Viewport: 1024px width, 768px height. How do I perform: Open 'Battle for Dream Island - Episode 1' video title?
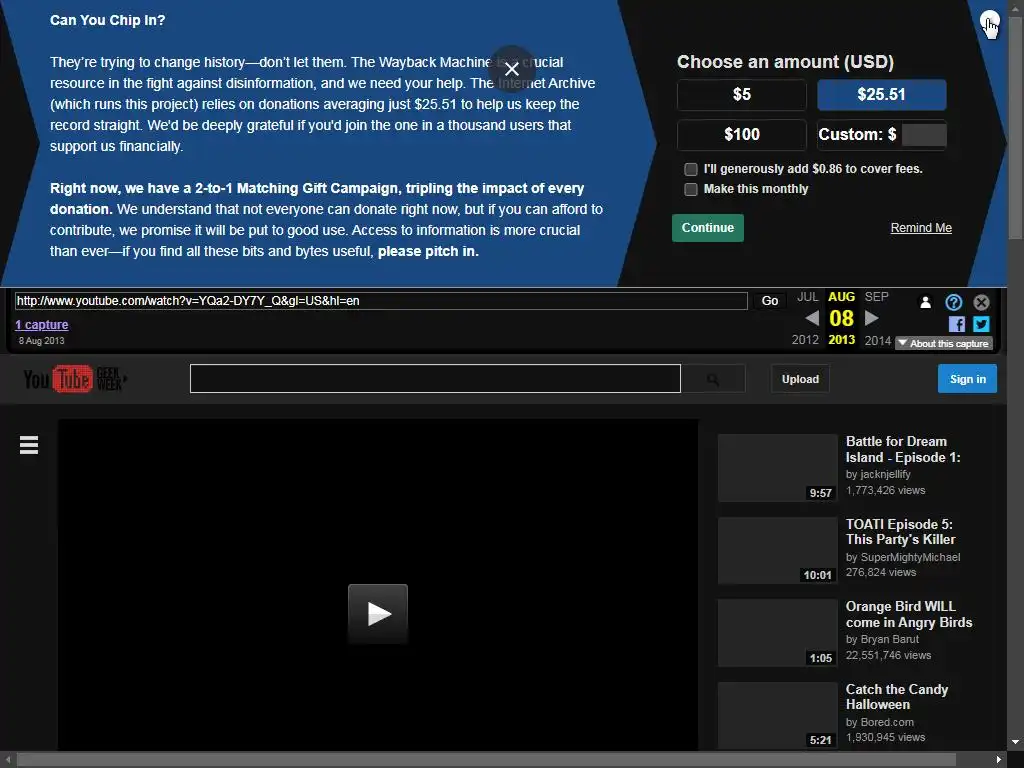pyautogui.click(x=903, y=449)
